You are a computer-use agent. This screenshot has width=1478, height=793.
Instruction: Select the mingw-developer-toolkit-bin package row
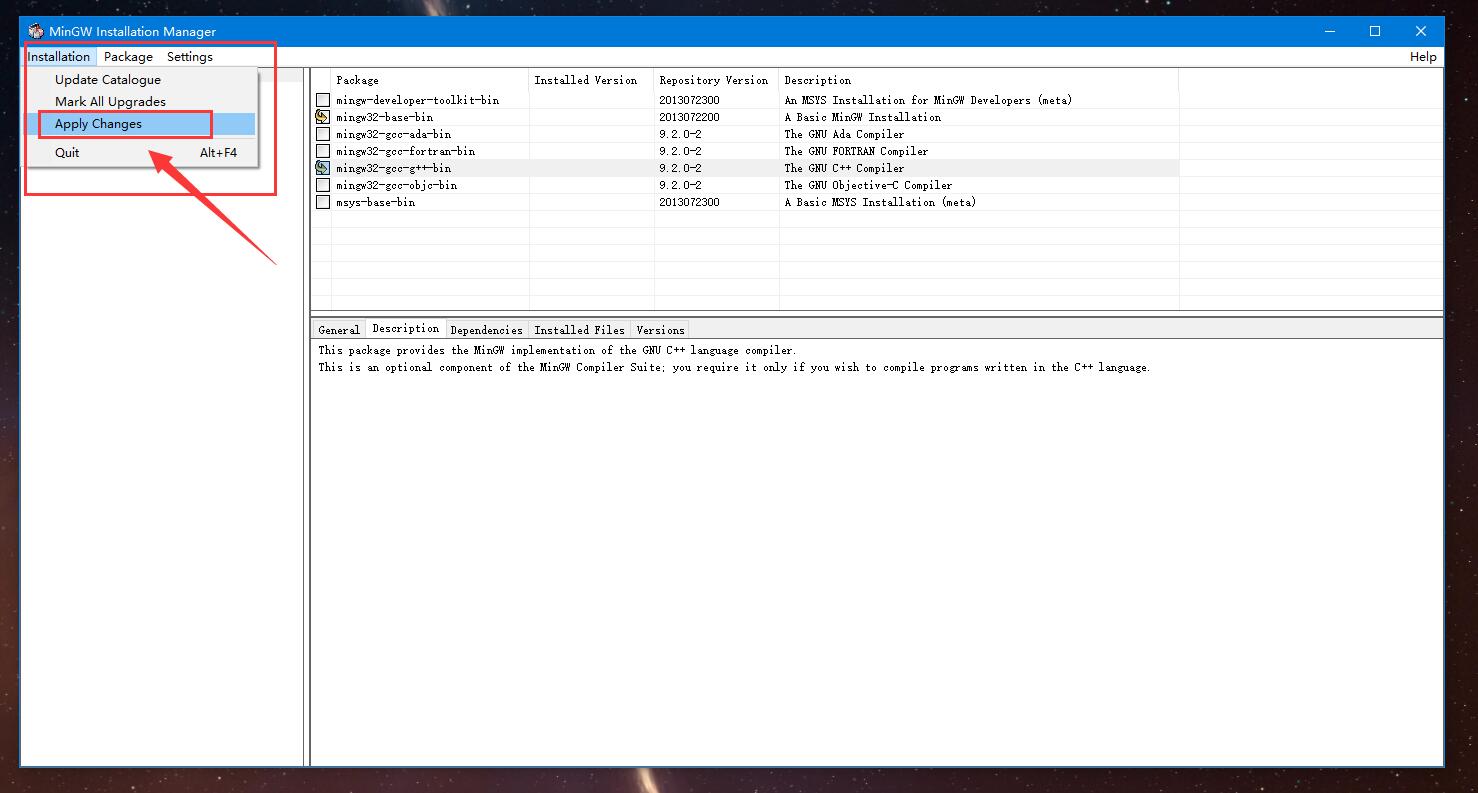pos(745,100)
